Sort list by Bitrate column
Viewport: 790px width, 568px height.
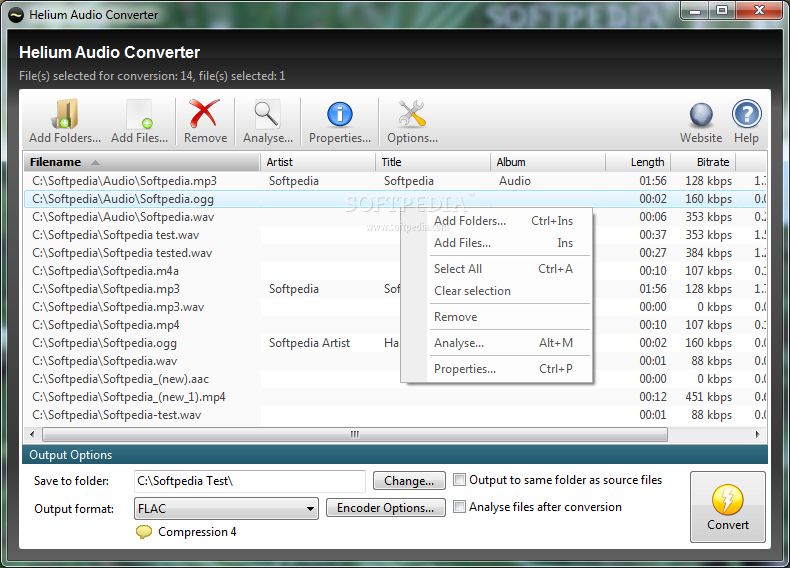click(703, 162)
